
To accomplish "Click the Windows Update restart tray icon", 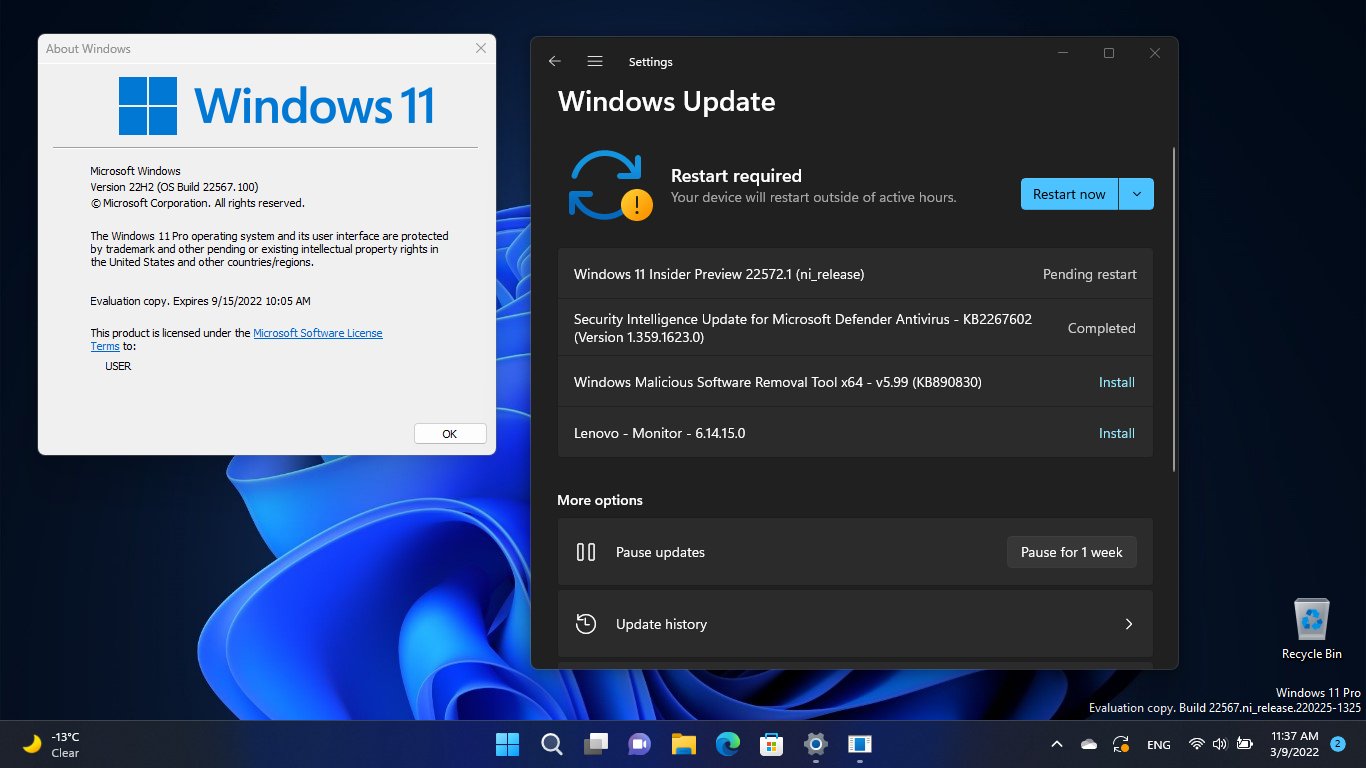I will [1122, 744].
